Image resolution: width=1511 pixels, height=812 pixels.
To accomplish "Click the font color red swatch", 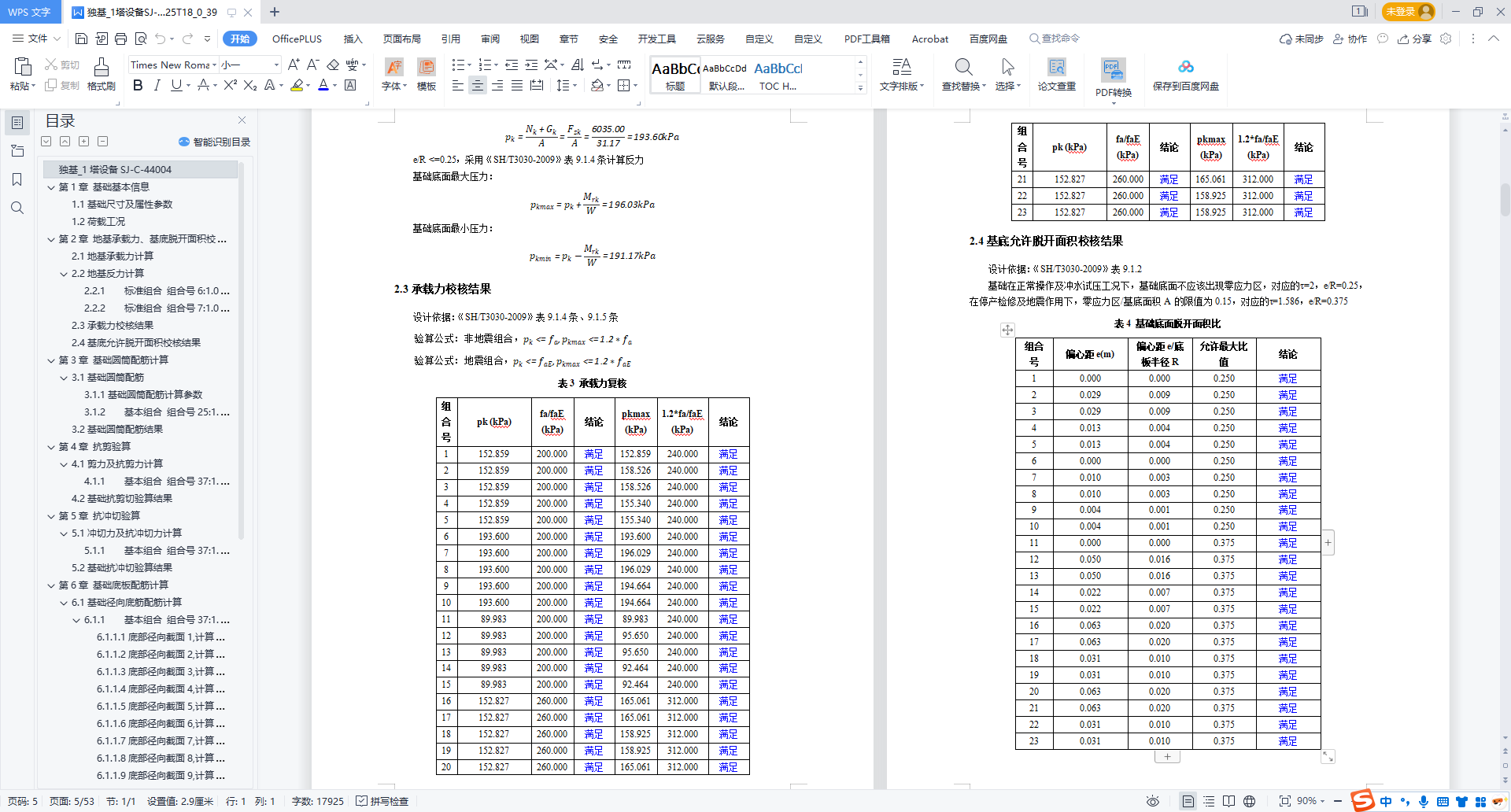I will 323,86.
